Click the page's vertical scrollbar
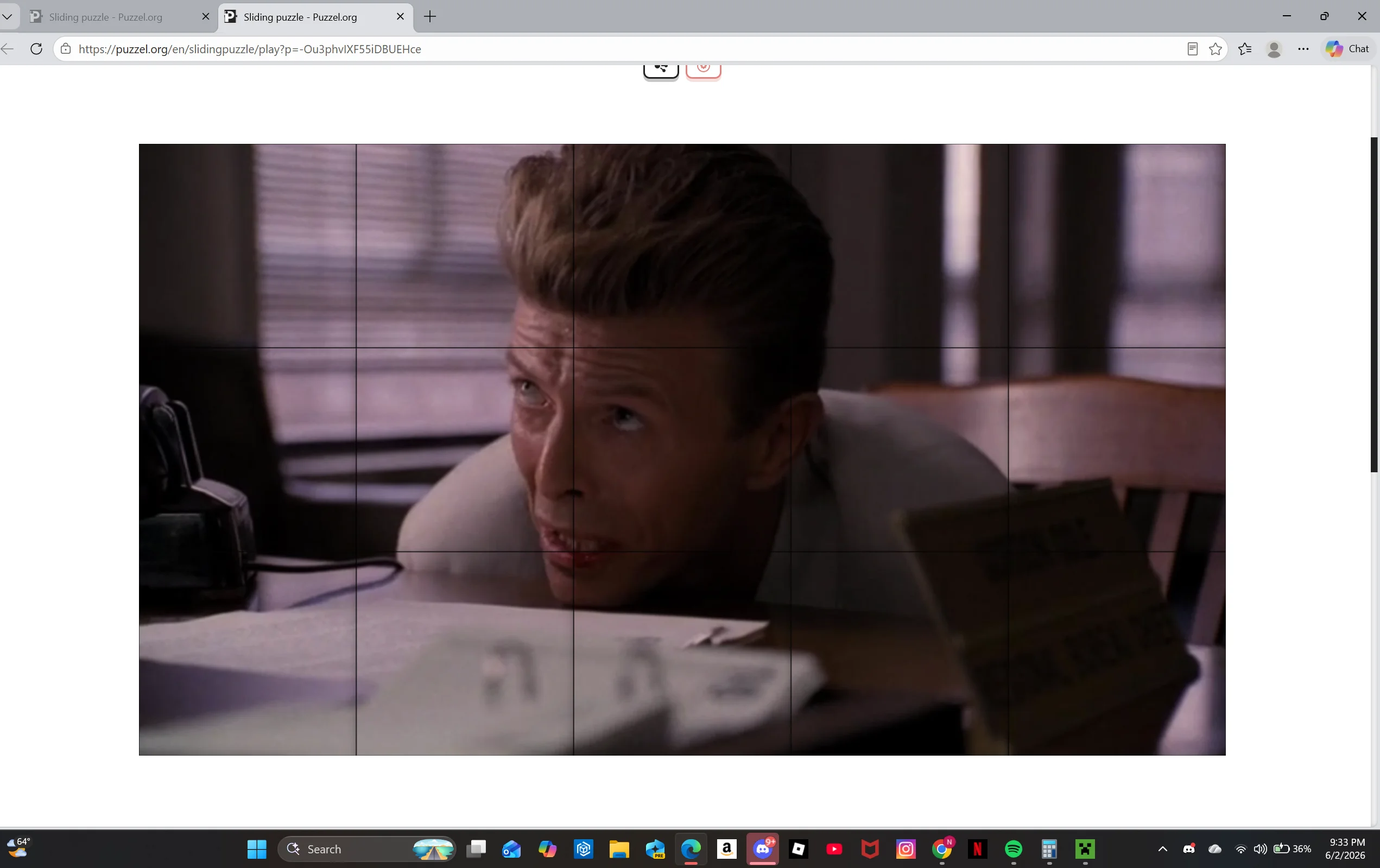 (x=1373, y=303)
